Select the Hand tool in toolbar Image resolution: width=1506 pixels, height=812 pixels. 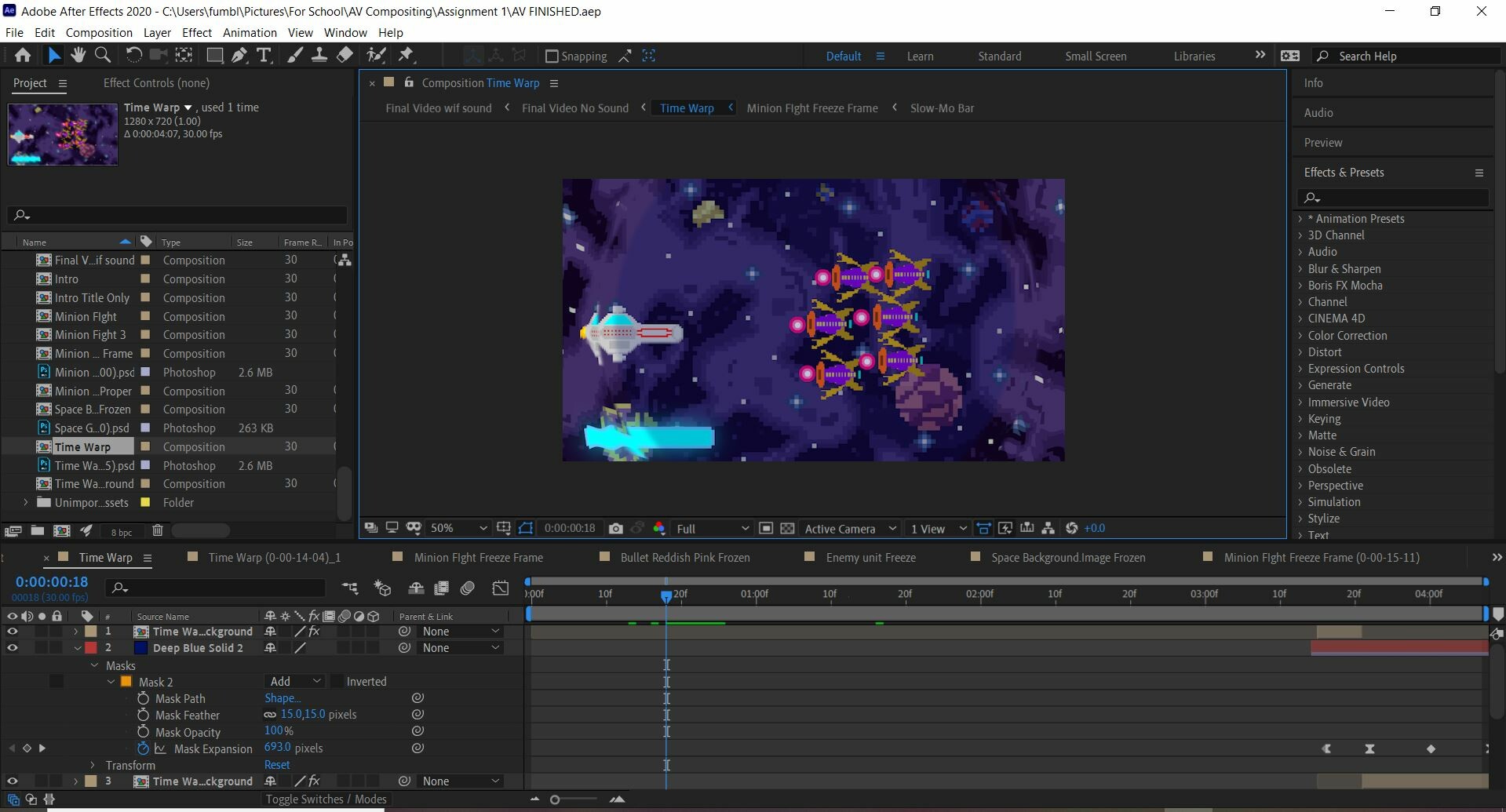pyautogui.click(x=78, y=55)
